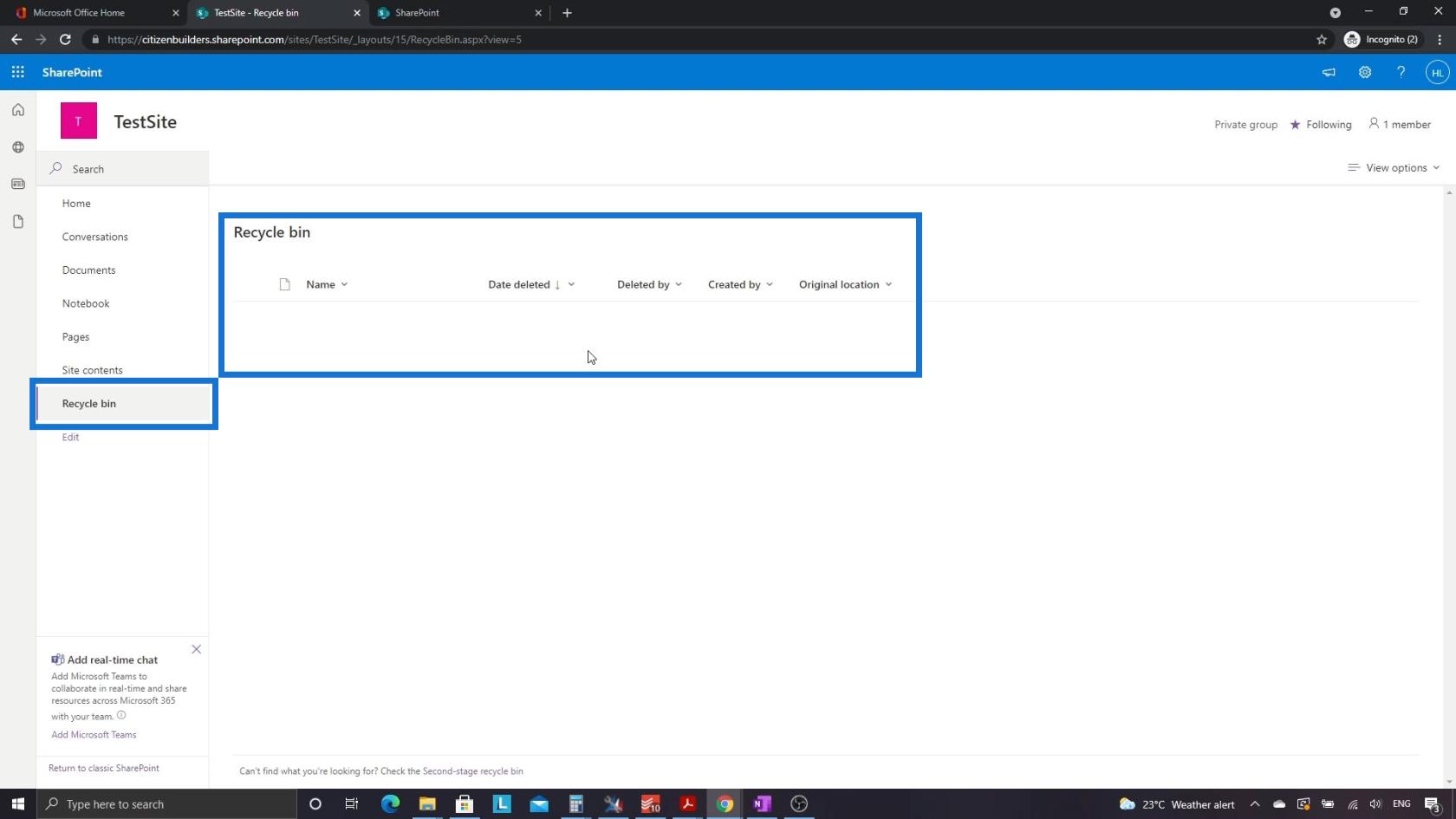Click the browser address bar
The width and height of the screenshot is (1456, 819).
(699, 39)
